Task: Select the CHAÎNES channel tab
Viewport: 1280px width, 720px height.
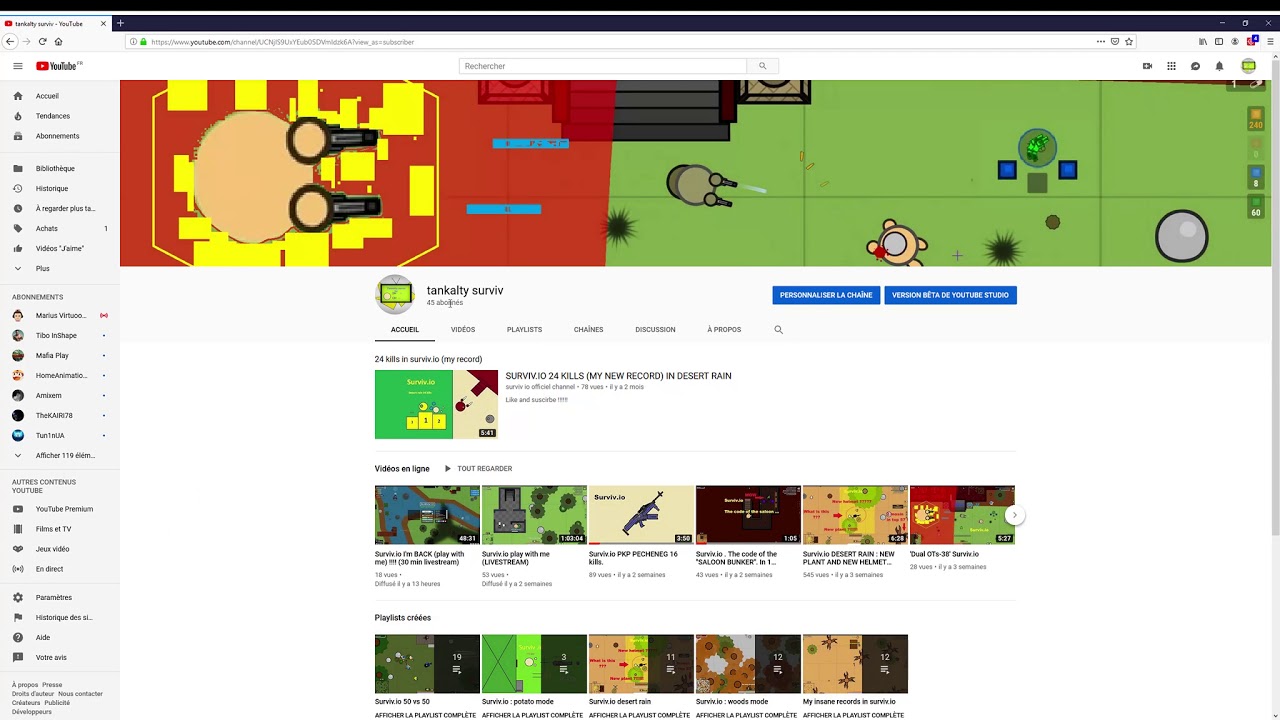Action: 588,329
